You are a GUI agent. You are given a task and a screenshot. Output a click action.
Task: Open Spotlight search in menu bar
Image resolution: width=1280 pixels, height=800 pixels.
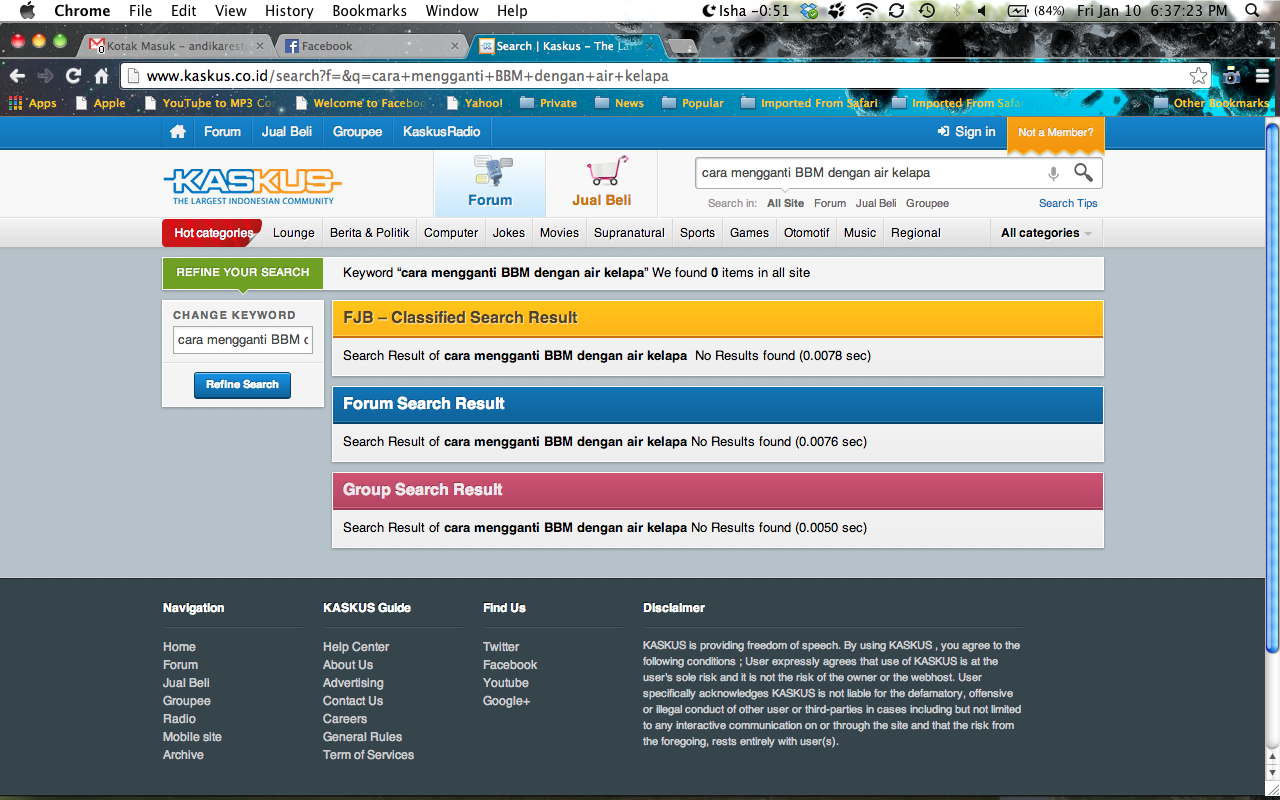[1252, 11]
